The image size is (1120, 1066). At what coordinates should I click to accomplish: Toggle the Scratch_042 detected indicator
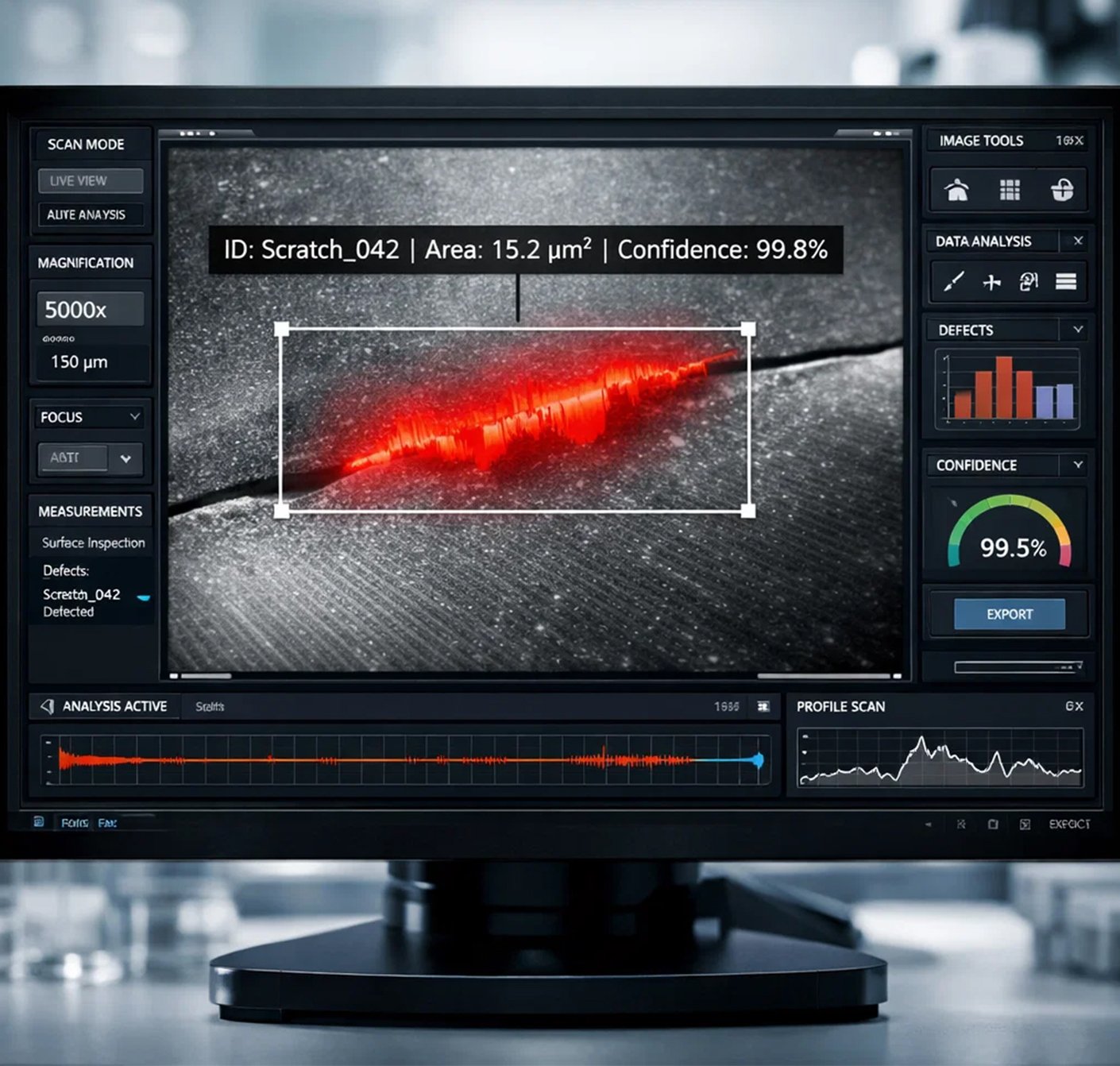(x=143, y=597)
